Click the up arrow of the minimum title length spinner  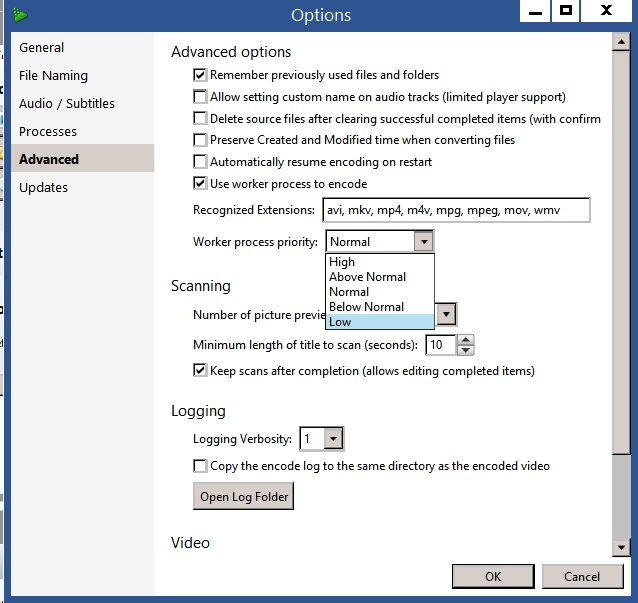[465, 340]
